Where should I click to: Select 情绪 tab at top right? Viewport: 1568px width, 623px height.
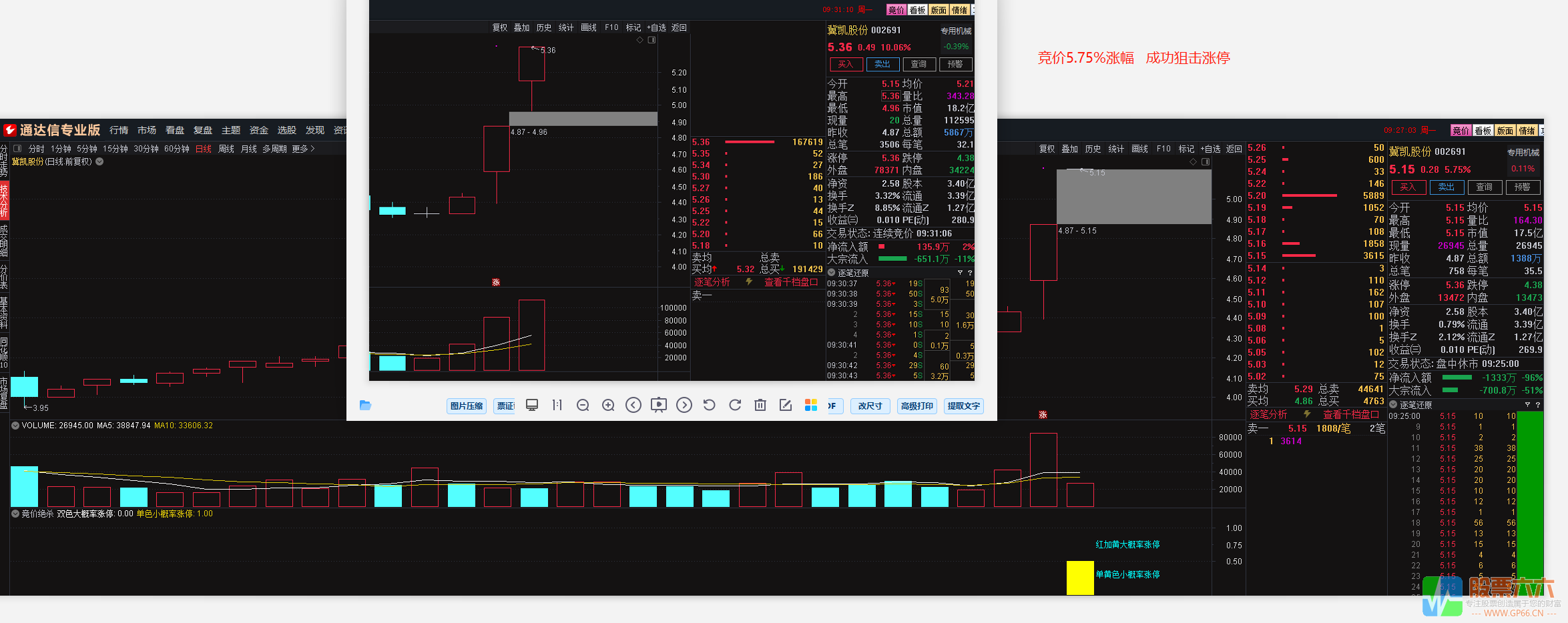point(1527,131)
